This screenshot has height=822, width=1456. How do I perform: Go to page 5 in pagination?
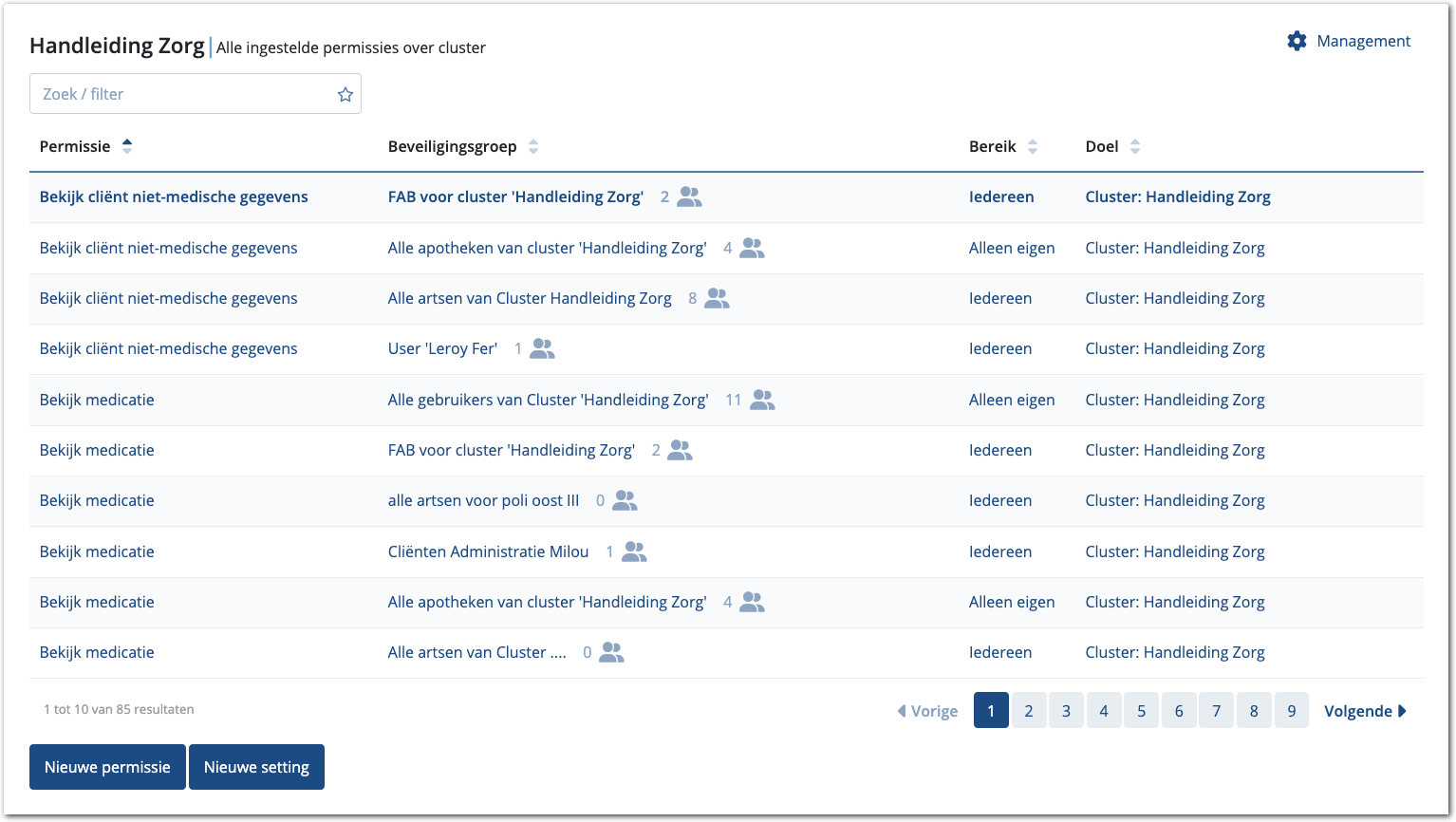coord(1141,711)
